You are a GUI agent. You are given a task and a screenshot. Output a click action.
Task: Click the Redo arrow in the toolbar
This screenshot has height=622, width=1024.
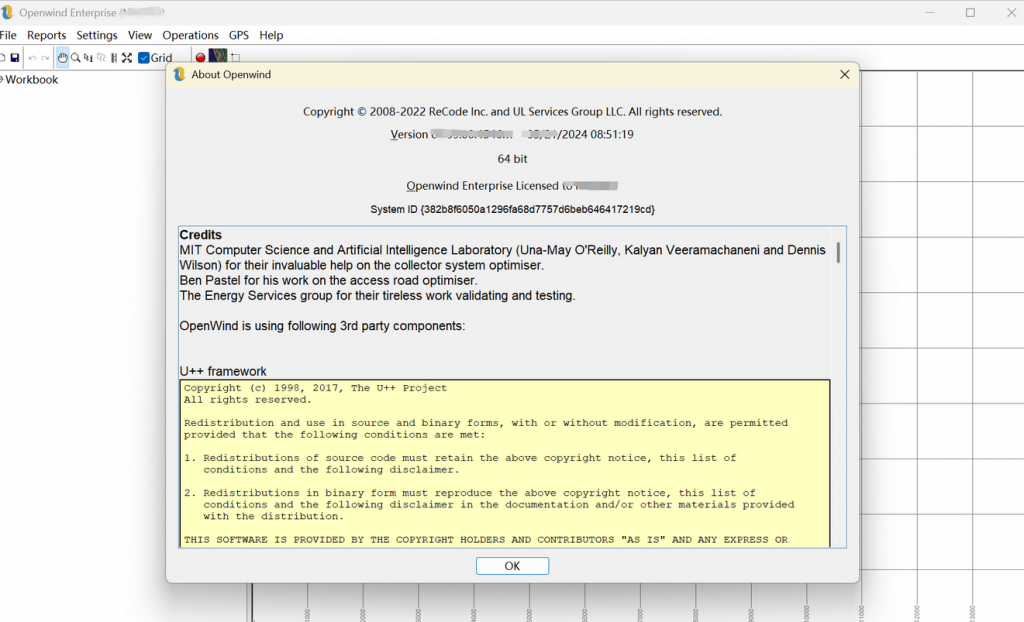tap(45, 58)
